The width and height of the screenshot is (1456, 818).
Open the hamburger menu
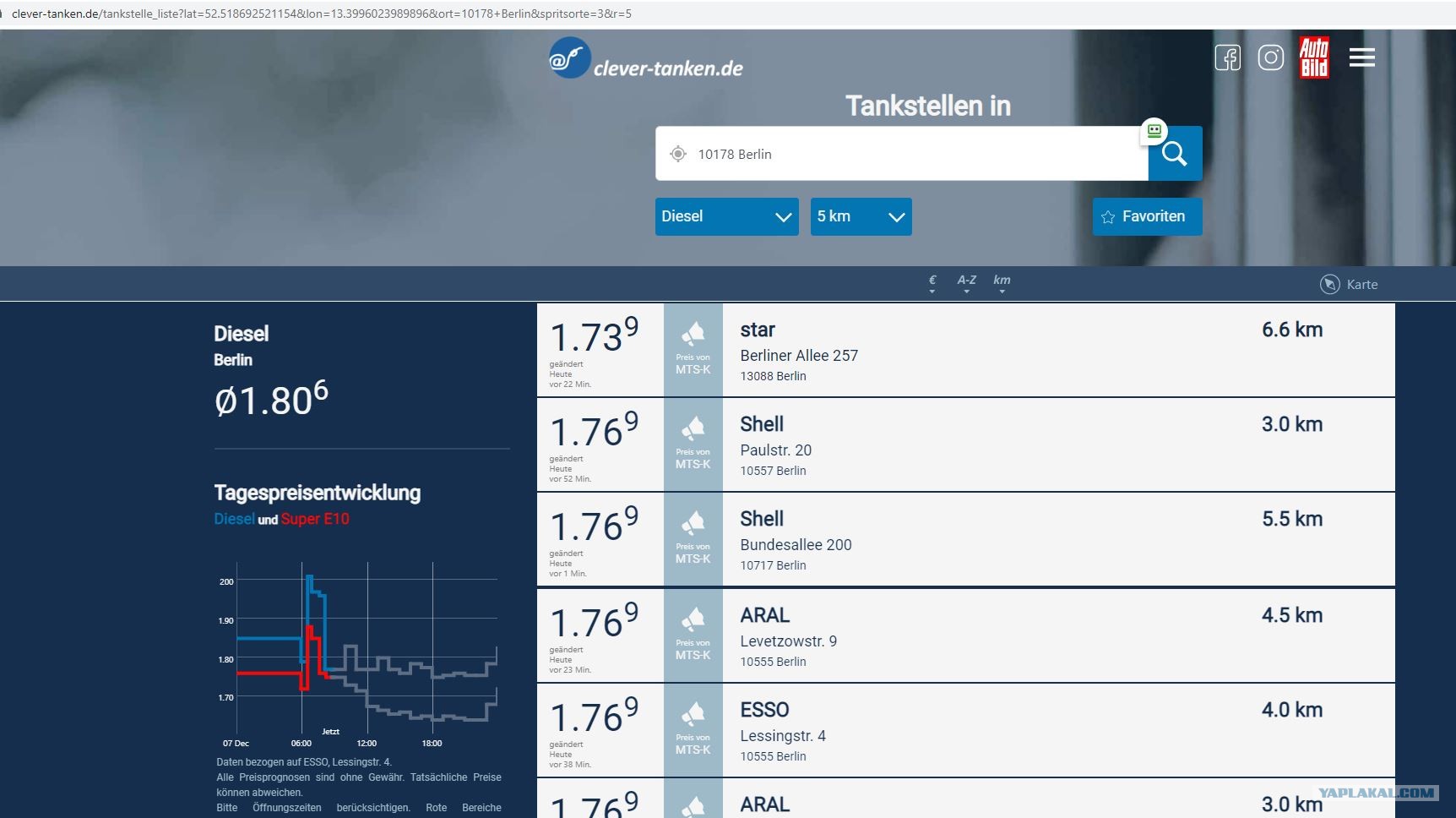(x=1361, y=57)
